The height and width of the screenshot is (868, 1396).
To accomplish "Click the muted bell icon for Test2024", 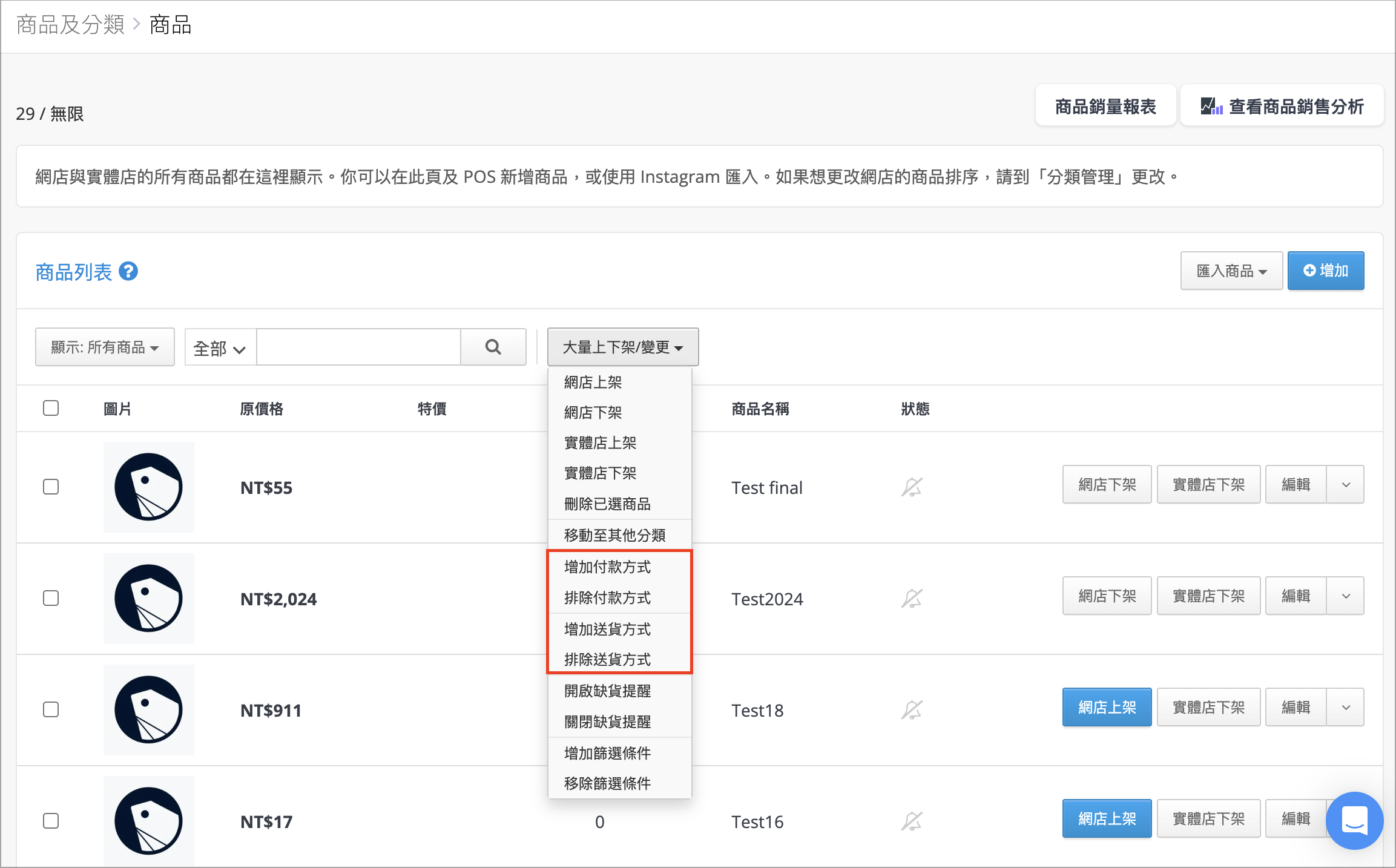I will 912,598.
